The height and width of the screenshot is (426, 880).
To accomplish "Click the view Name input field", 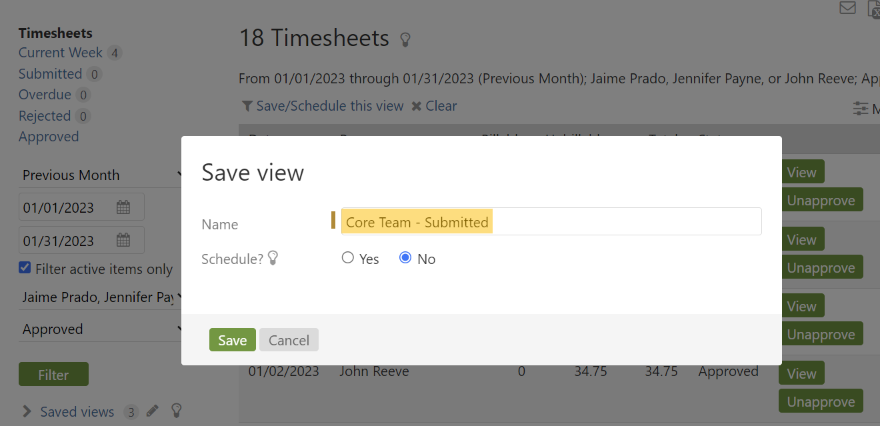I will [550, 222].
